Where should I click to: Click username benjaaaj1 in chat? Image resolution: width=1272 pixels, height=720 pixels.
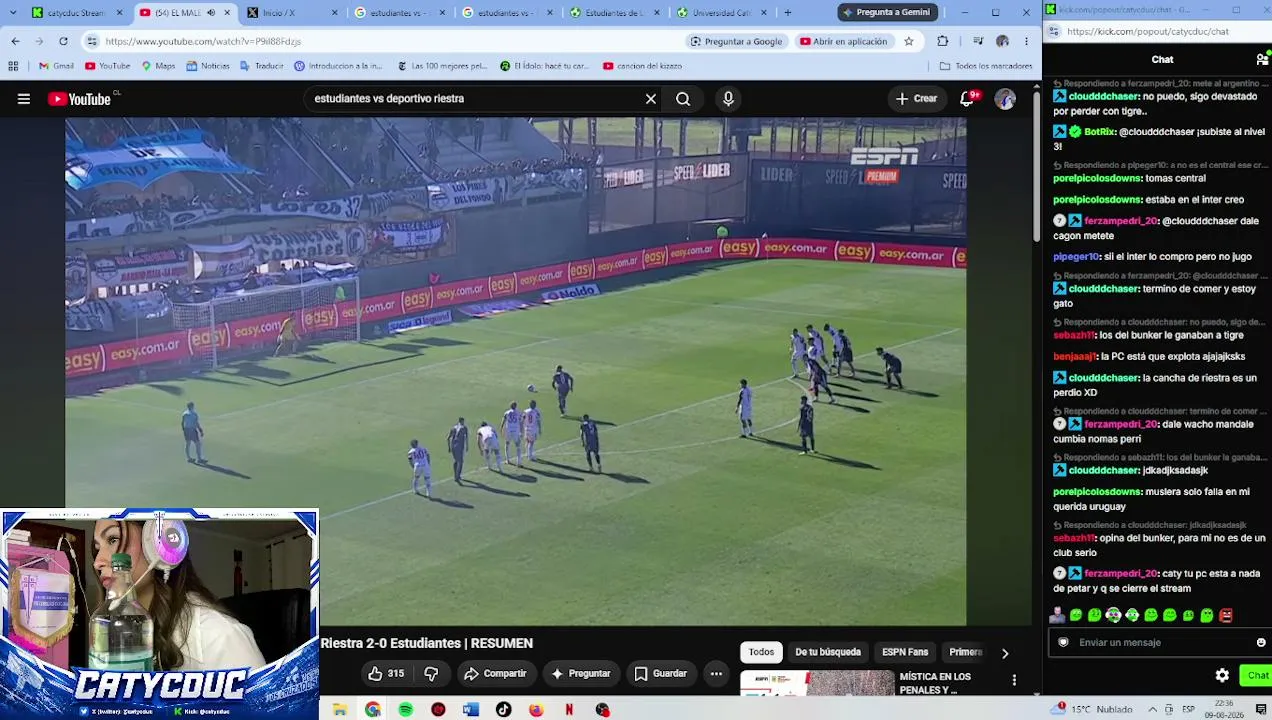(1074, 356)
